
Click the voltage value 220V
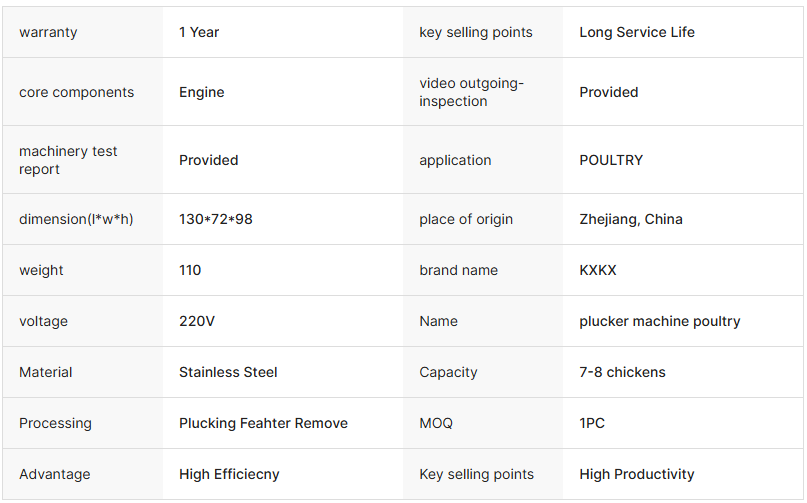[198, 321]
